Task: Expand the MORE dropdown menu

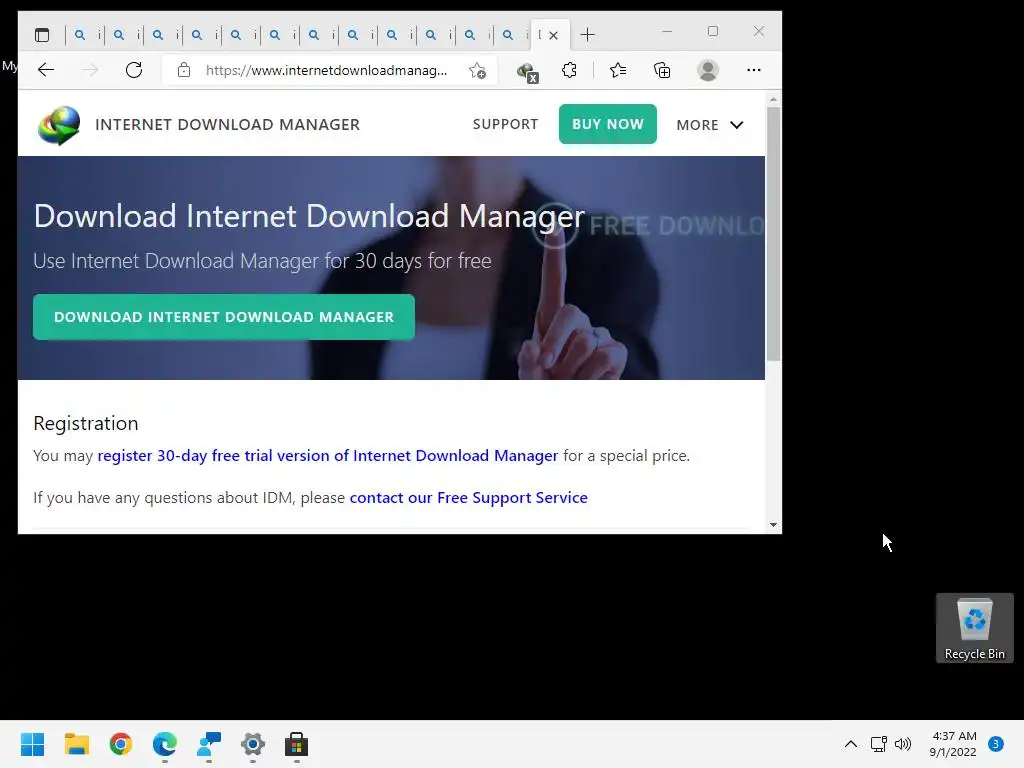Action: (x=710, y=125)
